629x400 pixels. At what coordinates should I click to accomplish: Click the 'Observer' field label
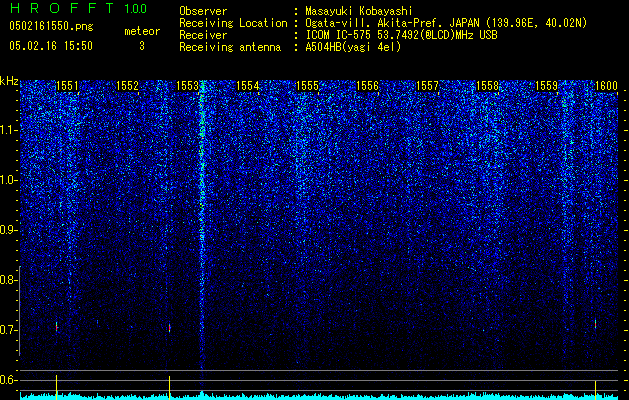click(x=203, y=11)
